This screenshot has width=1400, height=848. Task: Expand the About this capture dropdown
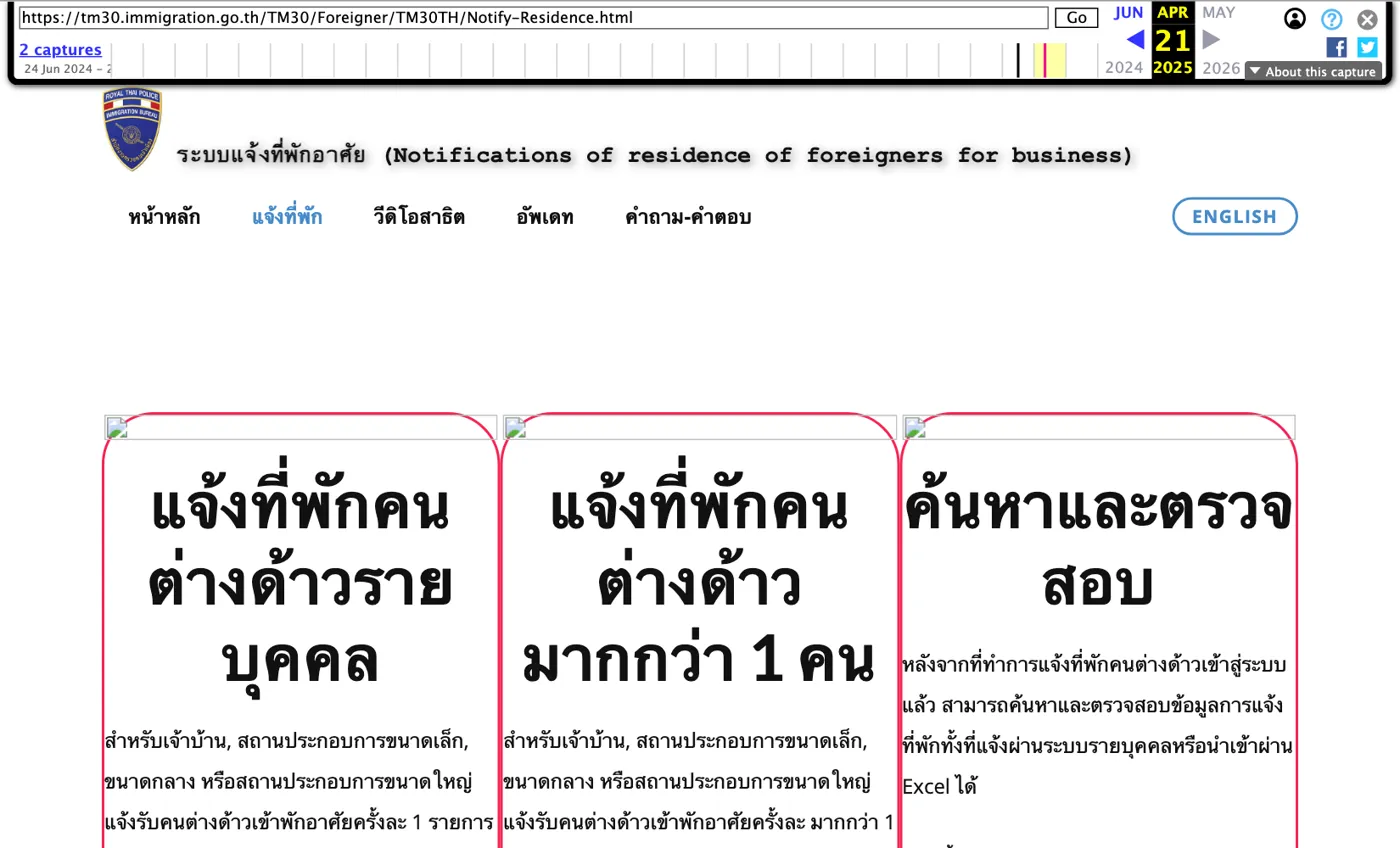tap(1313, 71)
